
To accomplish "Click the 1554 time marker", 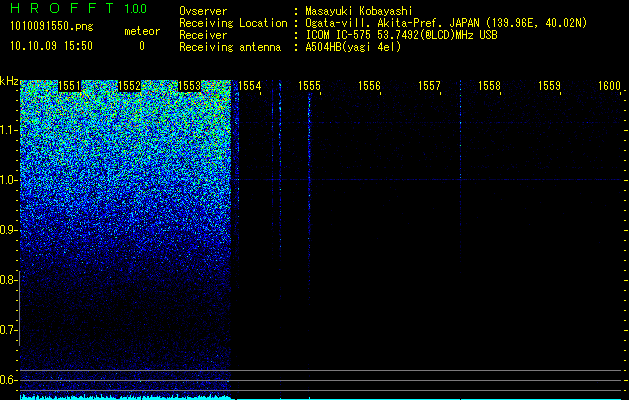I will click(x=250, y=86).
